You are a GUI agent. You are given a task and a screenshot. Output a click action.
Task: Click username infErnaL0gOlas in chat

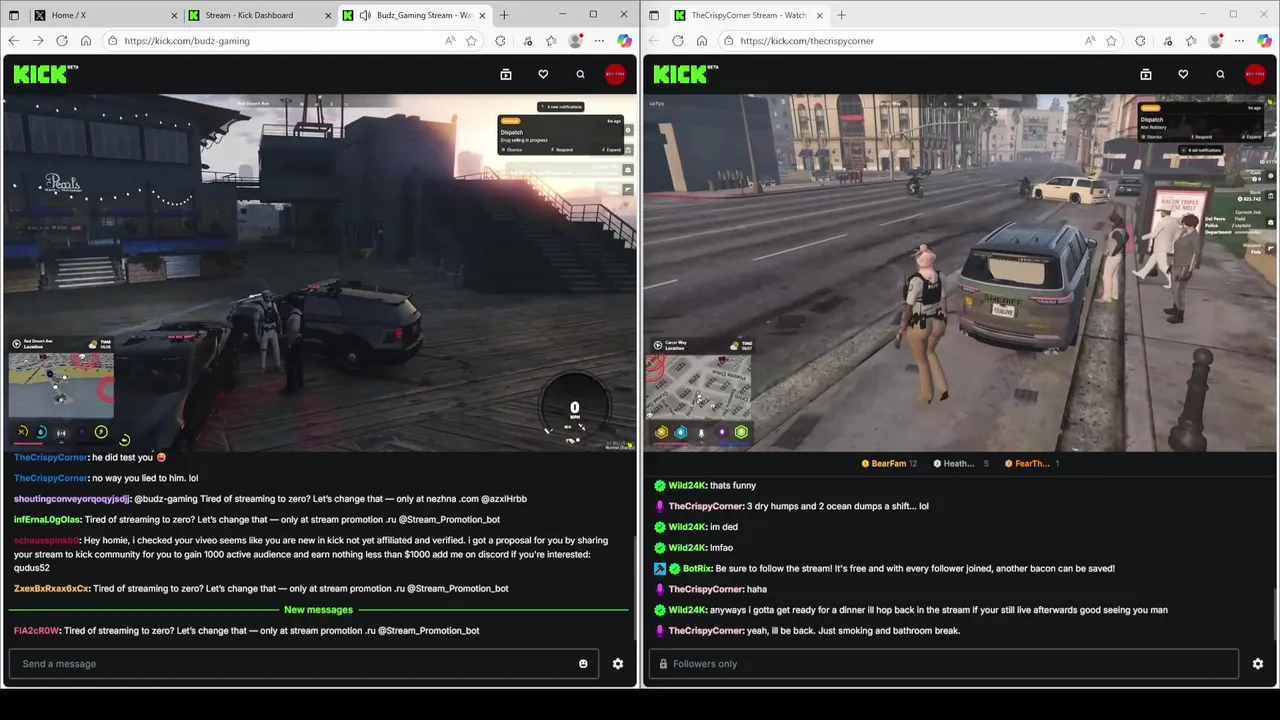point(46,520)
